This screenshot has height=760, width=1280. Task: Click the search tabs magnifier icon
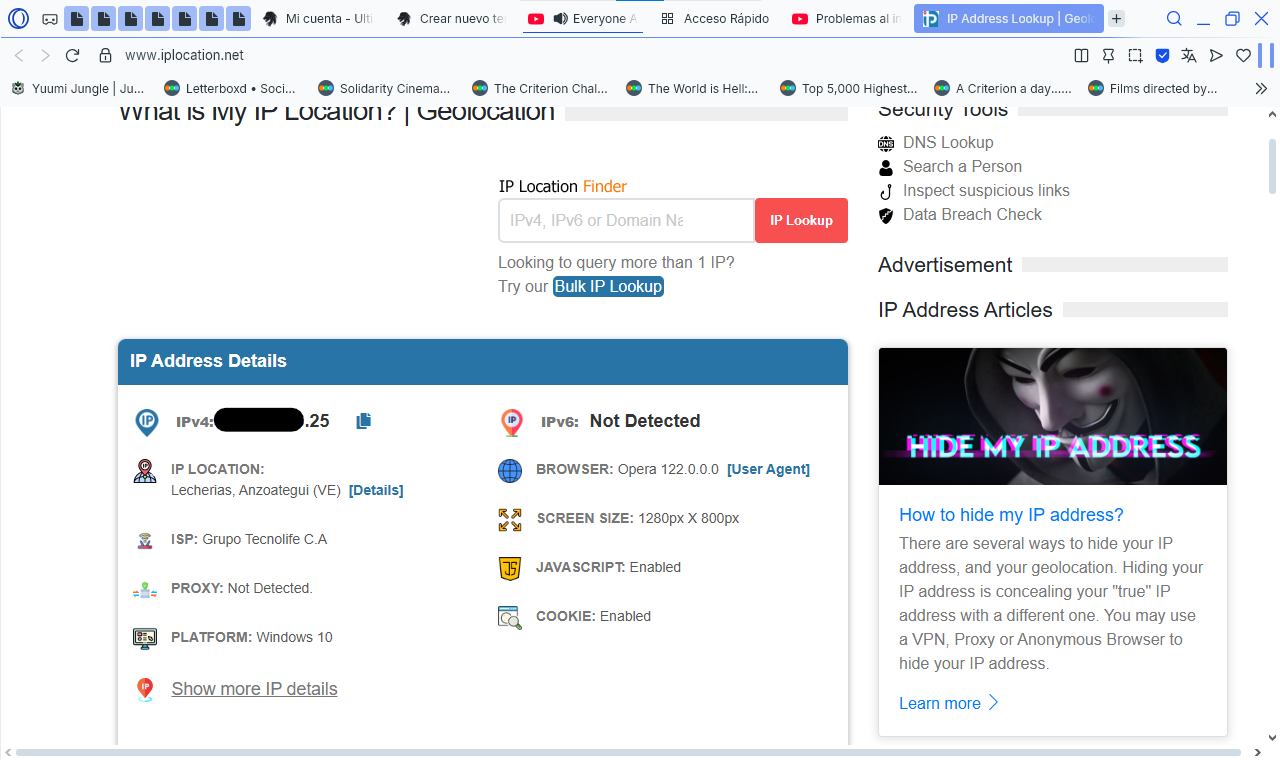tap(1175, 19)
